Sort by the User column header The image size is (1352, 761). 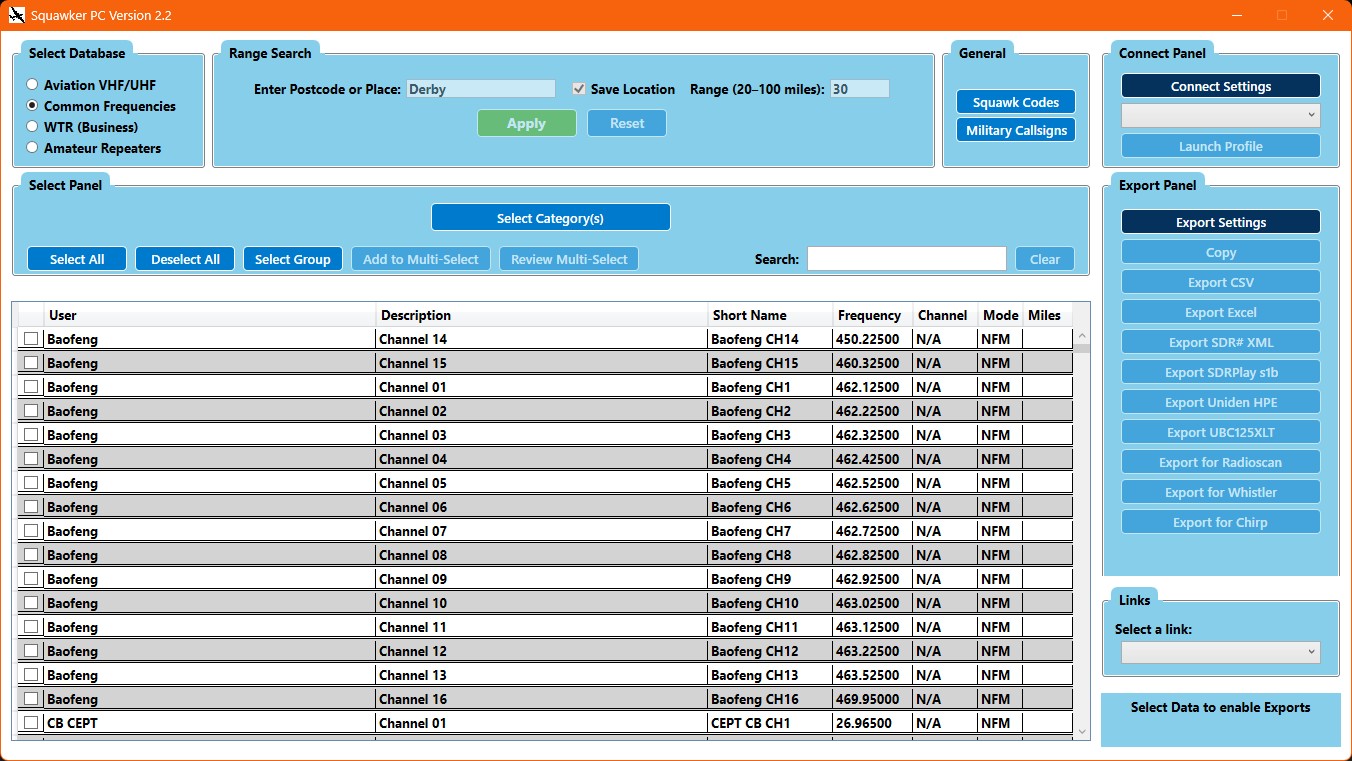[210, 315]
